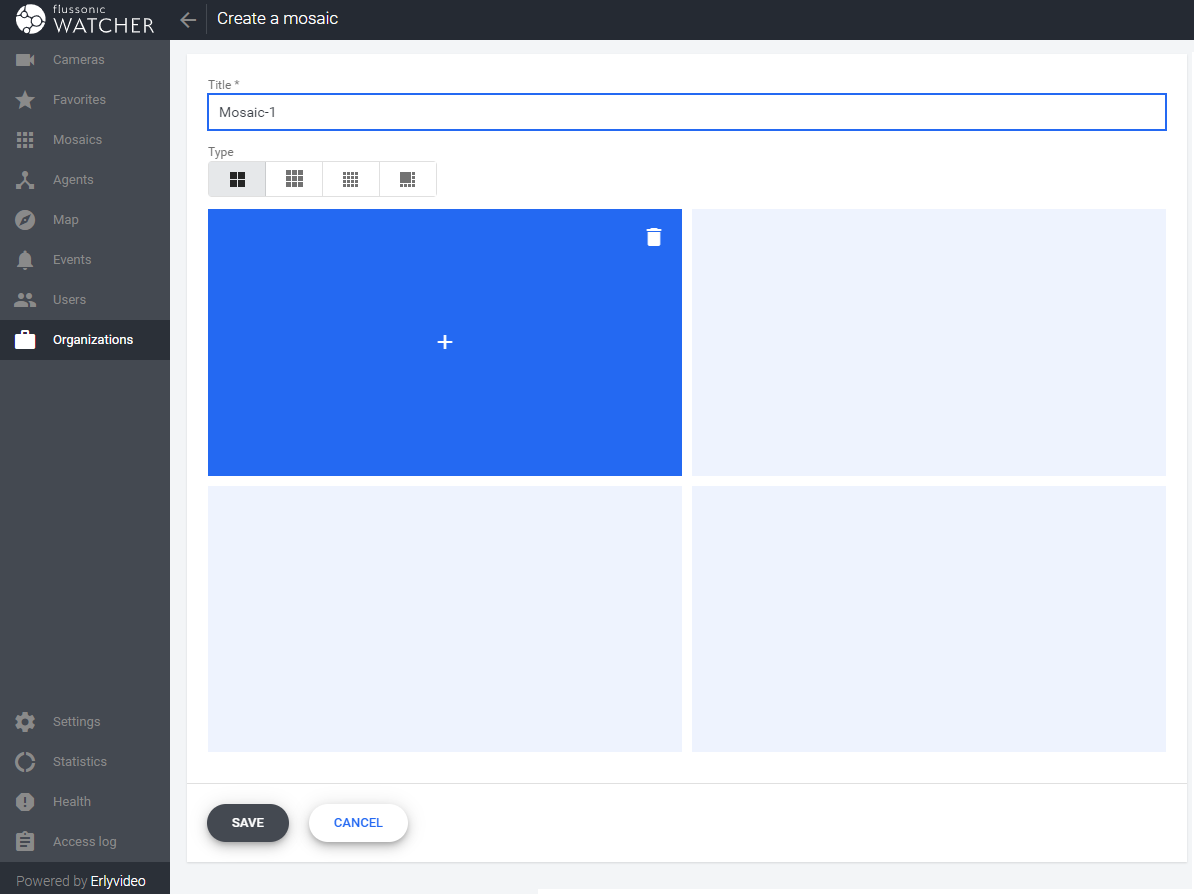Click the Erlyvideo link in the footer
1194x894 pixels.
coord(118,881)
